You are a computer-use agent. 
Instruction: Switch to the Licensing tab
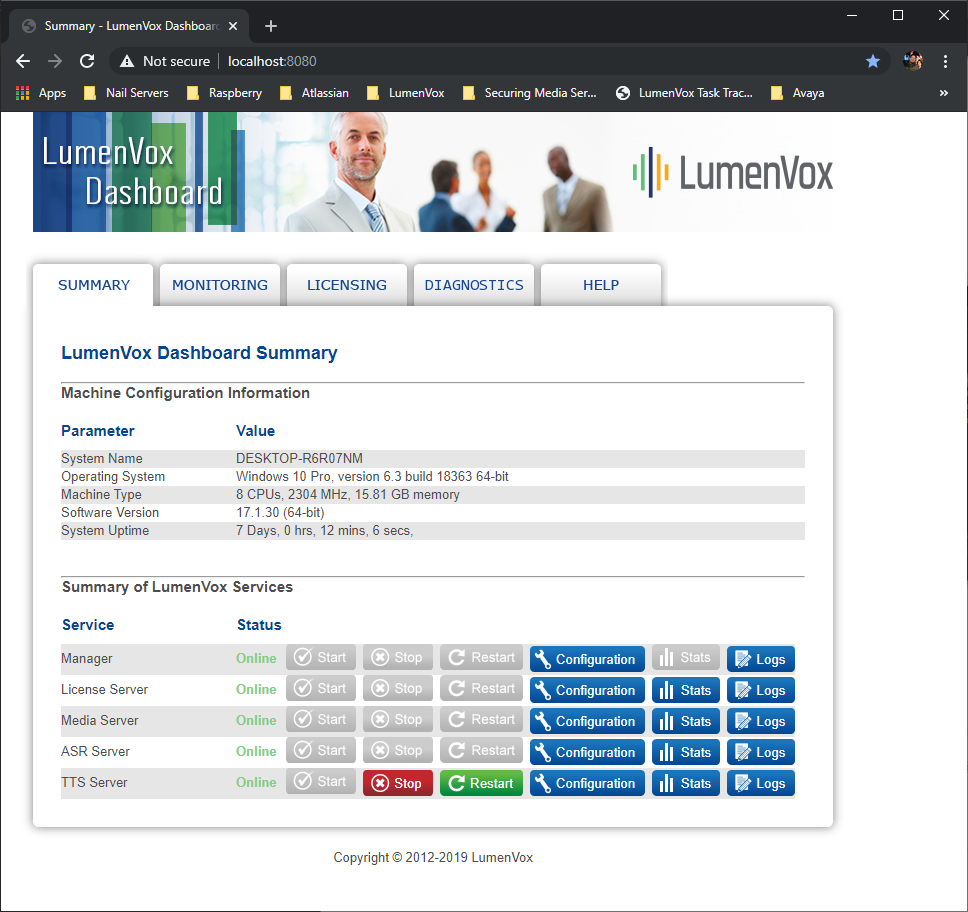click(346, 285)
